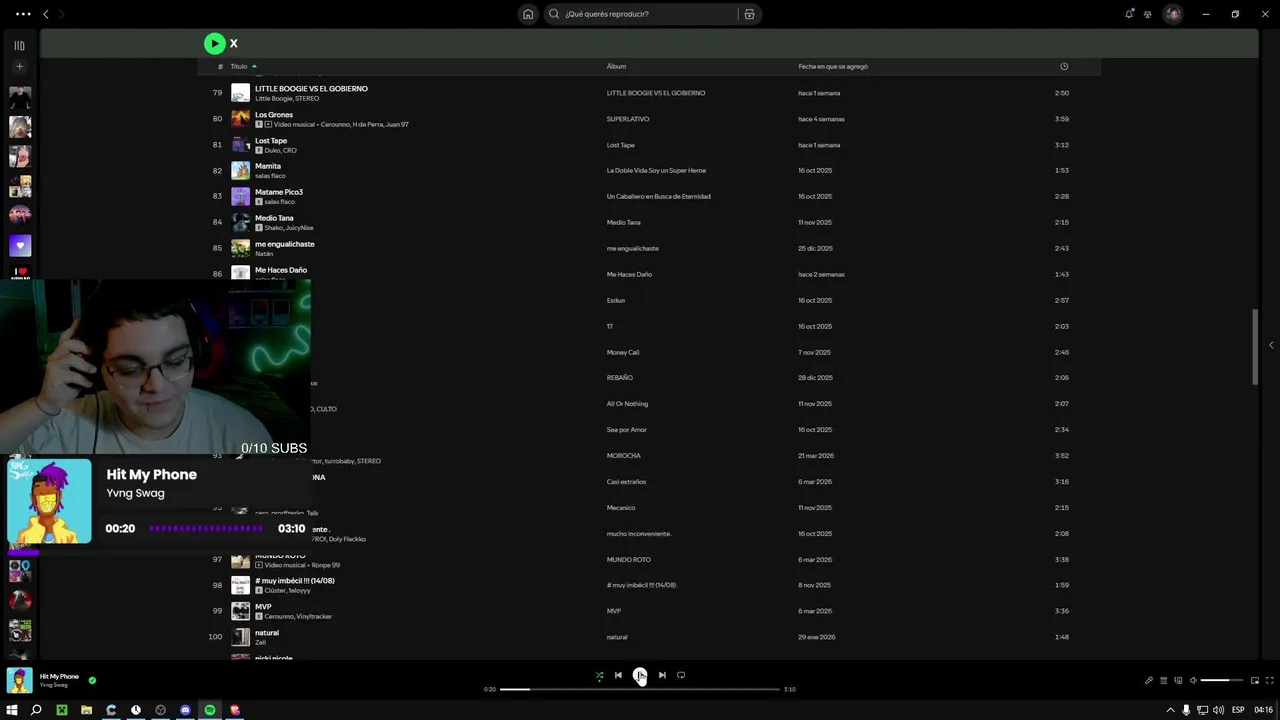Open the ESP language selector in tray

(1238, 710)
